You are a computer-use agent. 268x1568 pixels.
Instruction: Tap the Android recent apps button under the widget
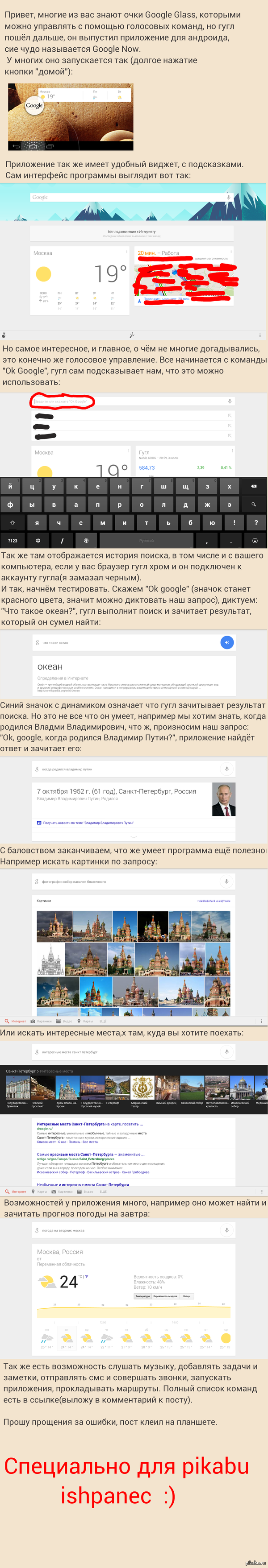click(x=50, y=146)
